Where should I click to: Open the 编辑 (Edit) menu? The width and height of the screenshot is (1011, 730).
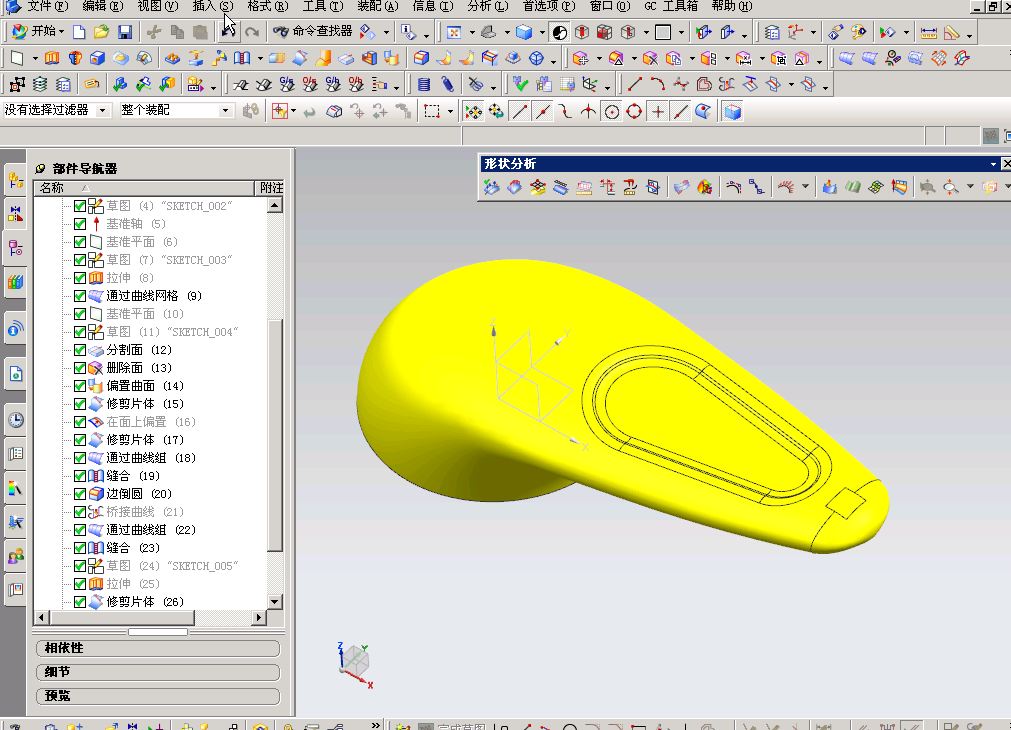[x=103, y=6]
